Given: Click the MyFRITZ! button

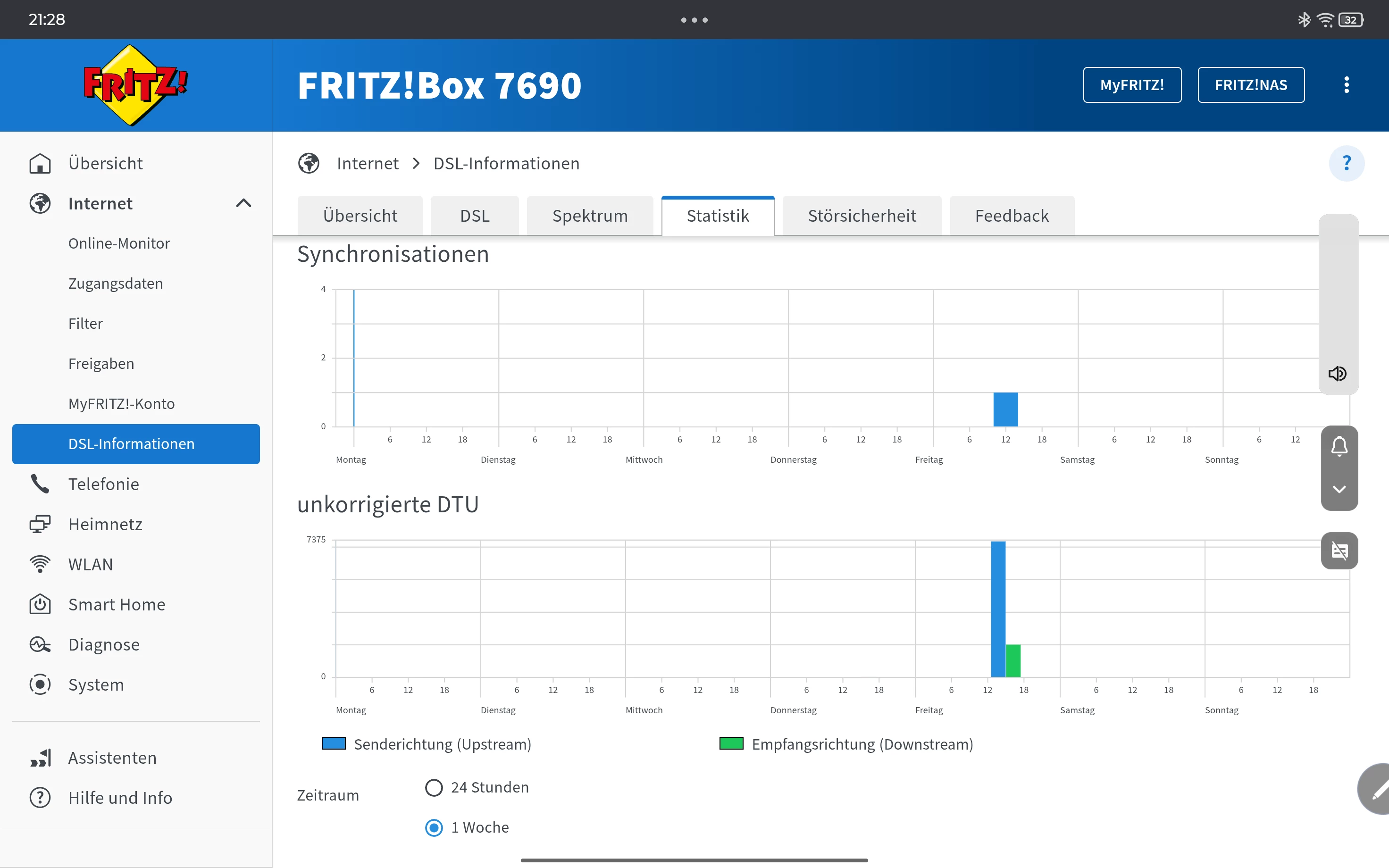Looking at the screenshot, I should coord(1132,85).
